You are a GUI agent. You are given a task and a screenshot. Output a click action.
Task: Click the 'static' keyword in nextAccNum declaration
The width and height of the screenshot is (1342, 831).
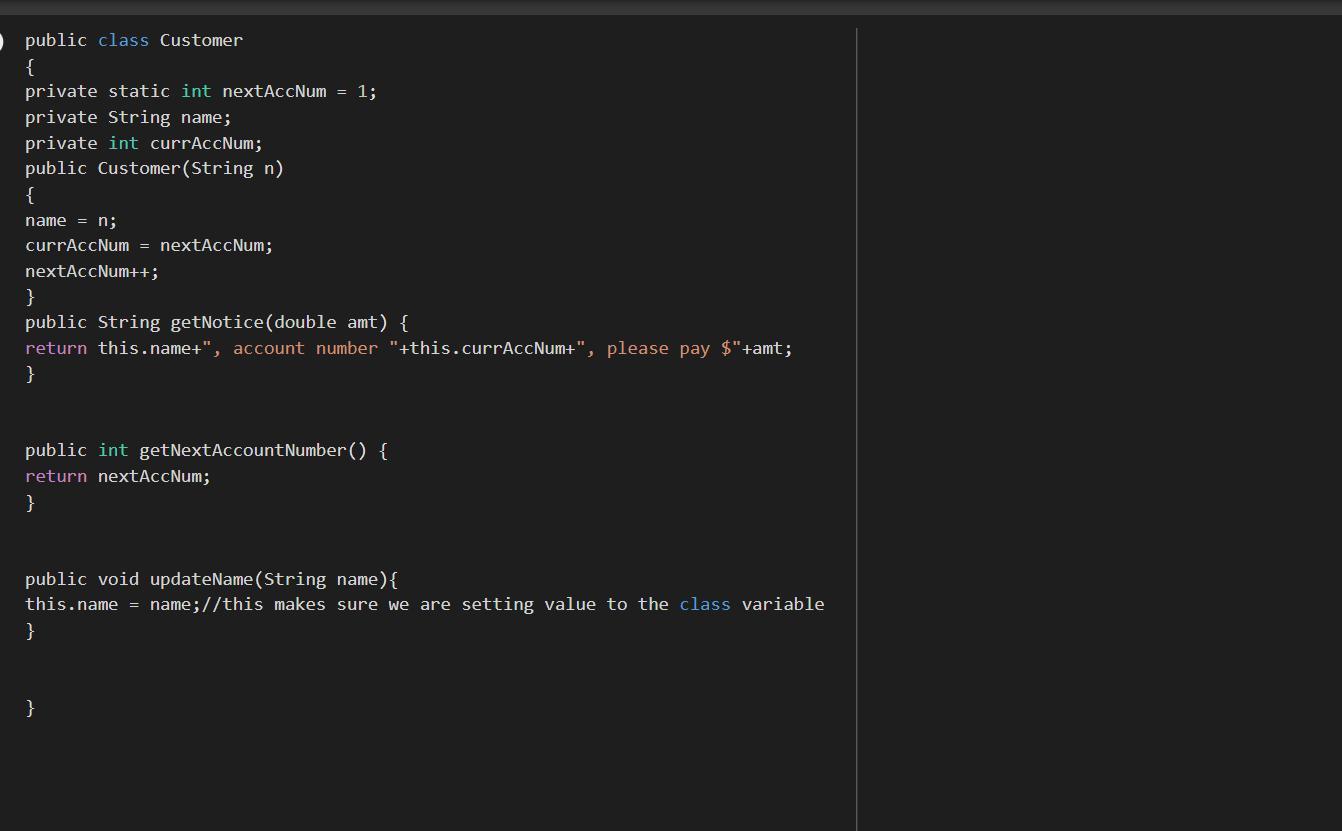coord(139,91)
